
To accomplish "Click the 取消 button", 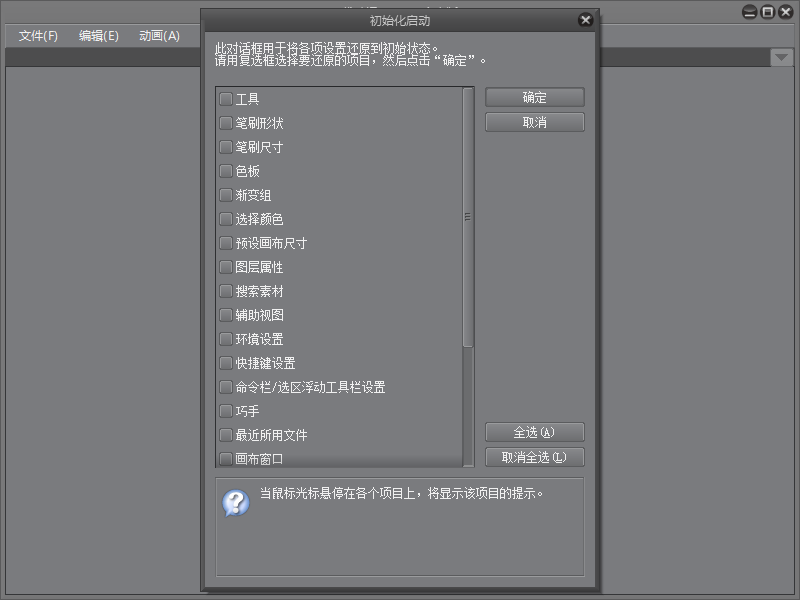I will tap(534, 122).
